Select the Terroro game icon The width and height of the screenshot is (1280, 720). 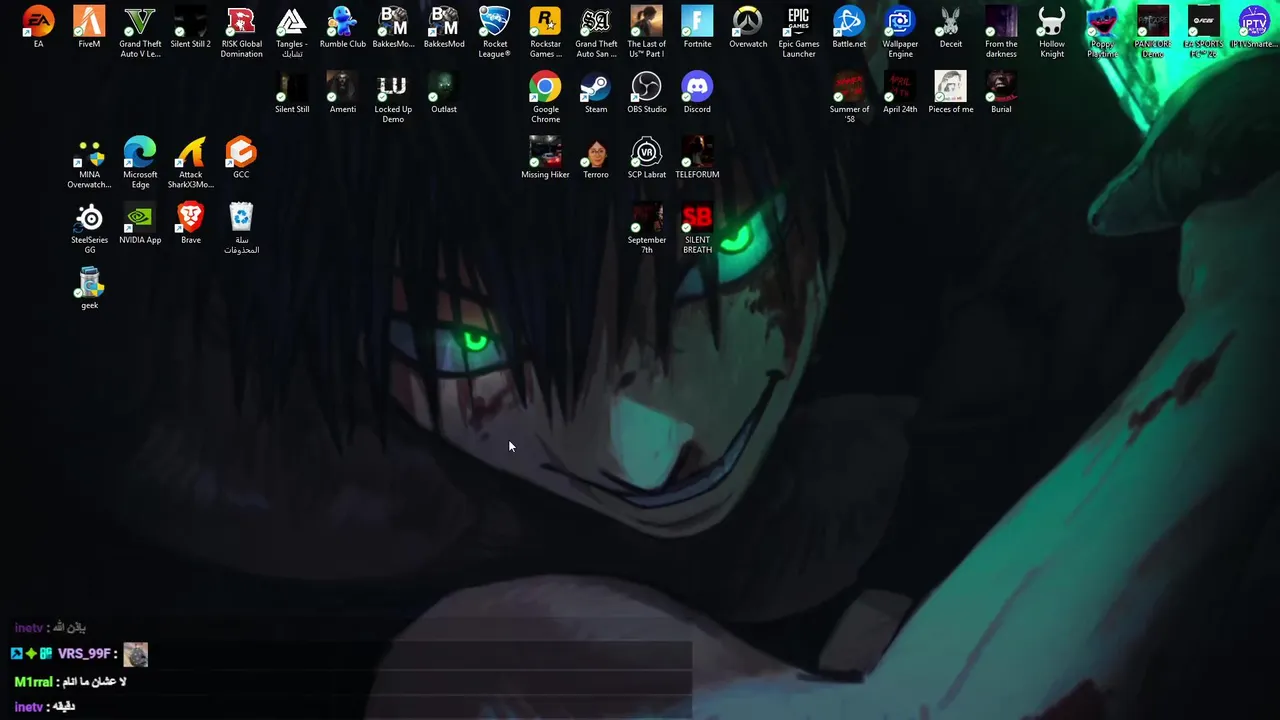(596, 153)
